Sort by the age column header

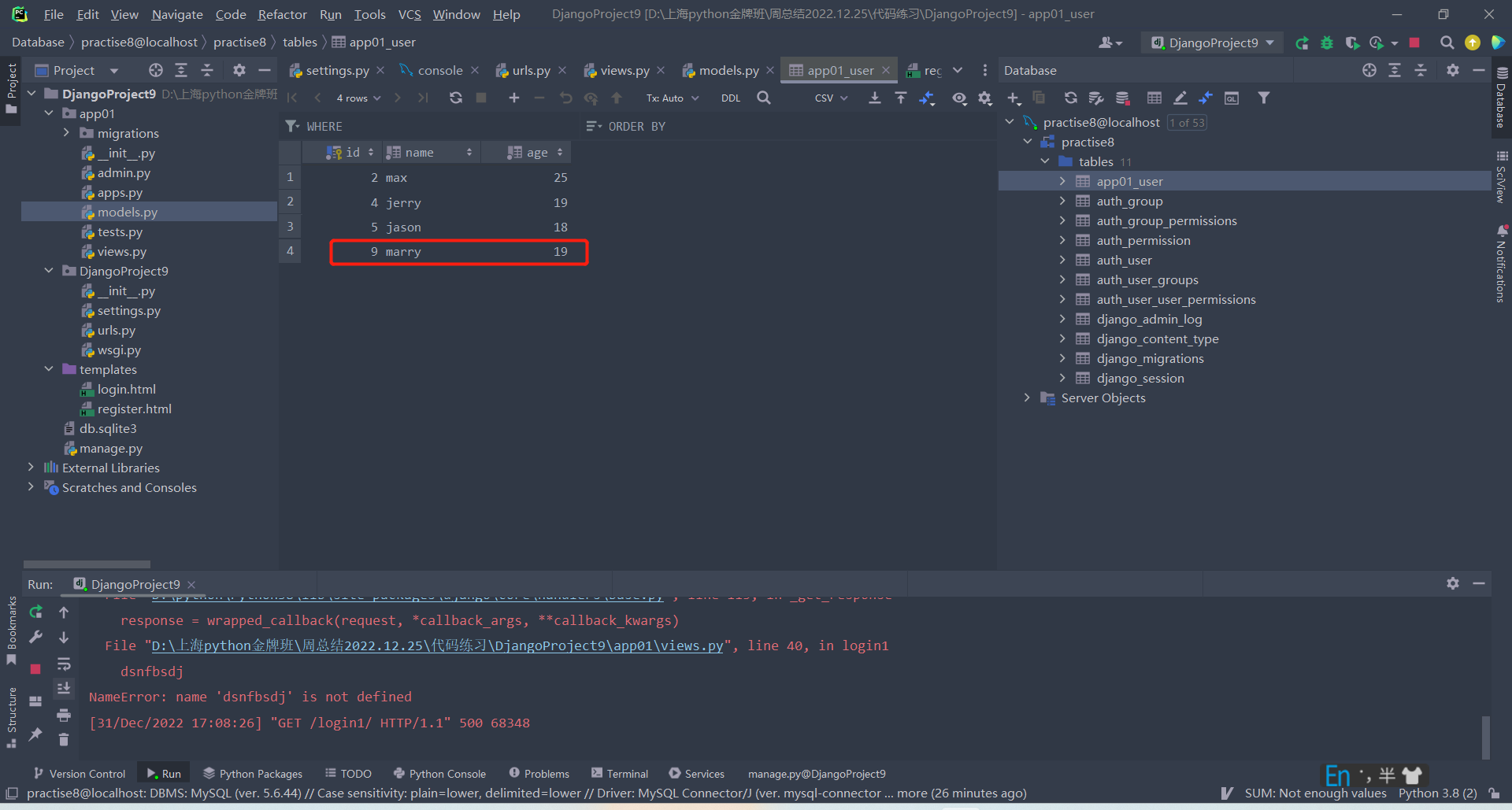click(527, 152)
